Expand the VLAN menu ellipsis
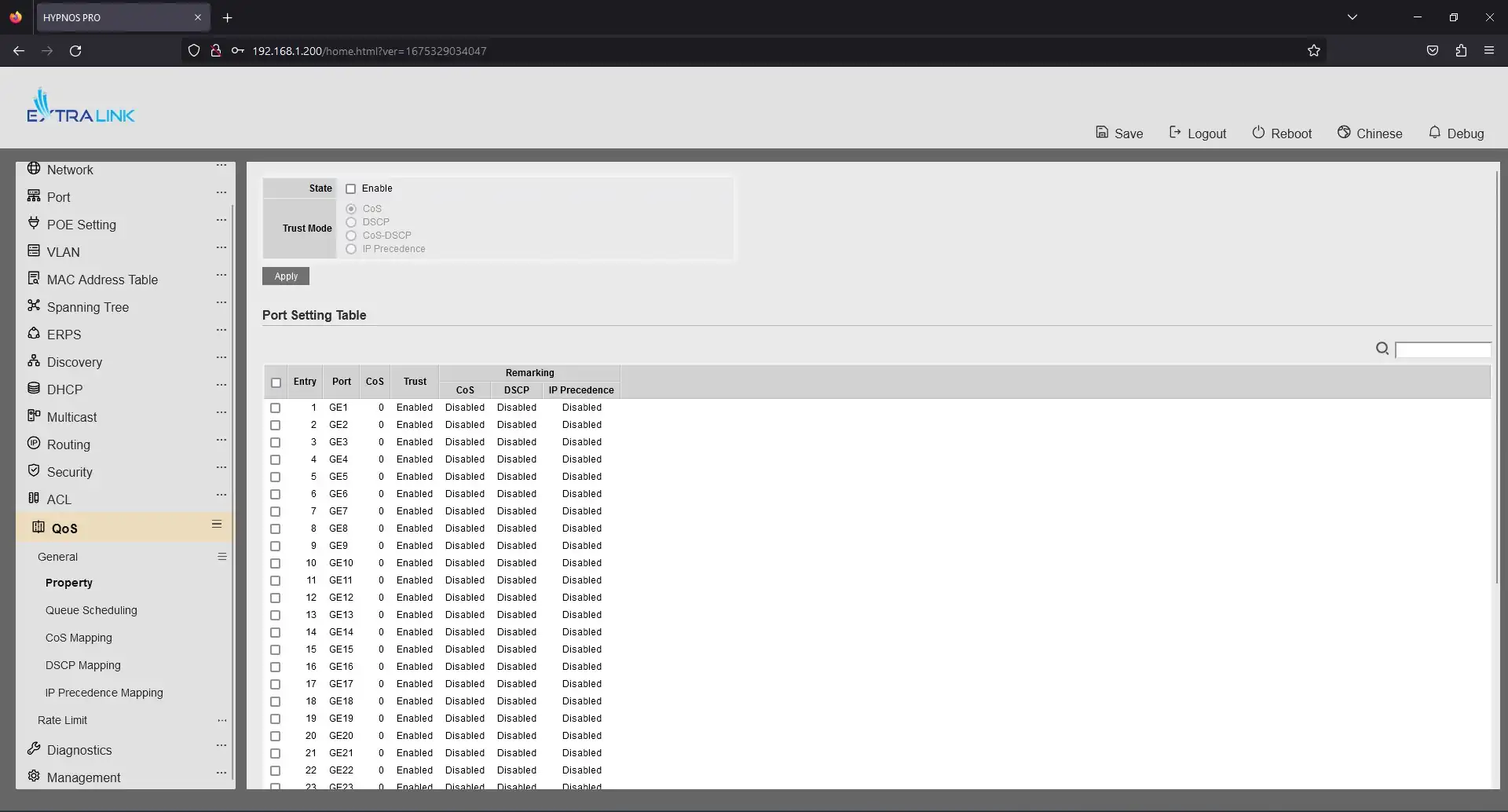The image size is (1508, 812). coord(221,248)
